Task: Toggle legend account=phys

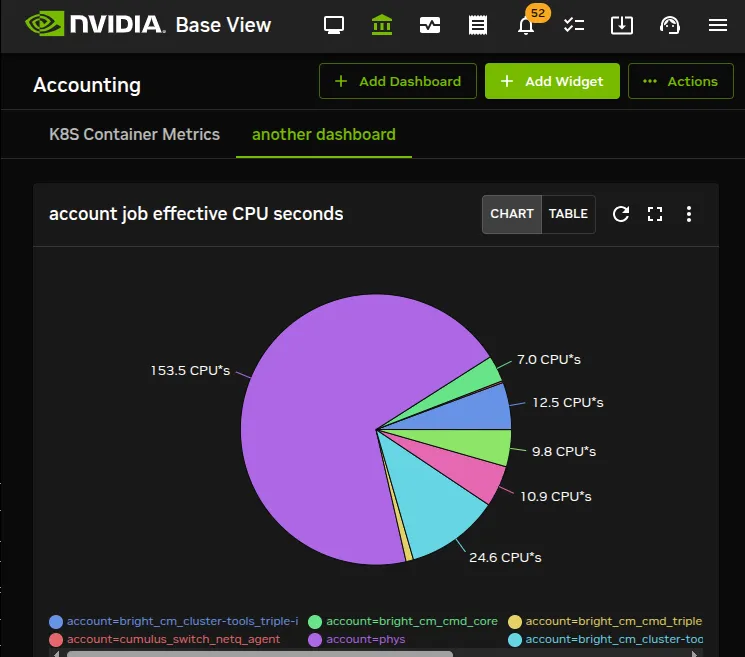Action: tap(356, 639)
